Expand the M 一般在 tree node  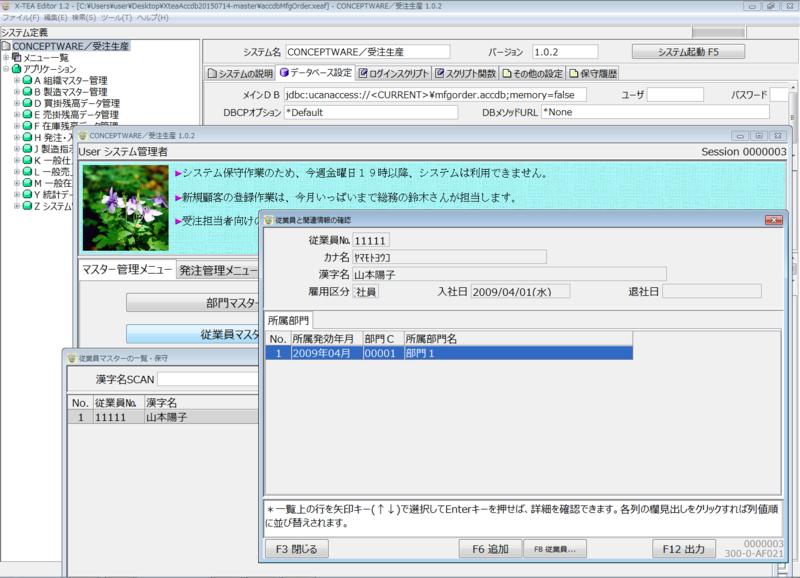coord(17,183)
